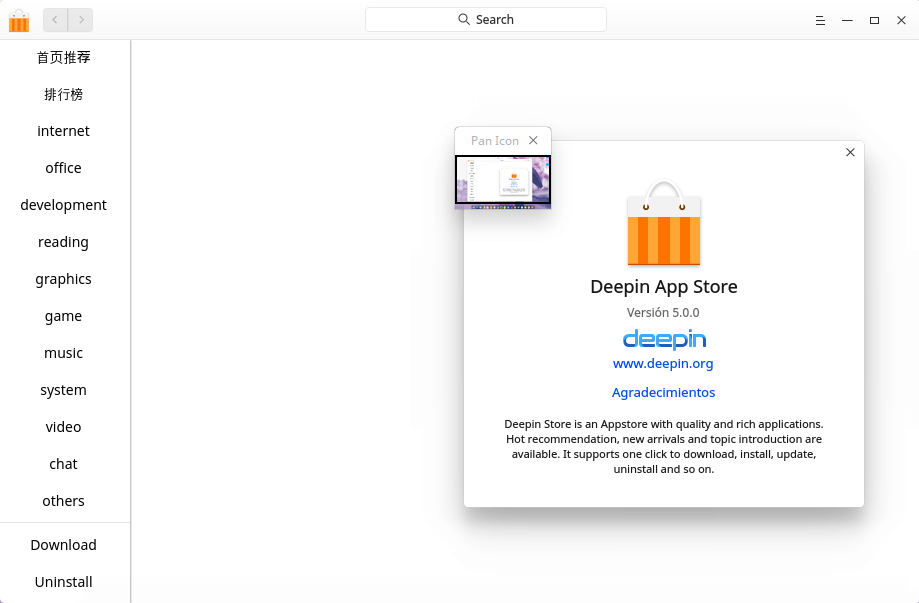Viewport: 919px width, 603px height.
Task: Click the Deepin App Store logo icon in title bar
Action: click(x=19, y=20)
